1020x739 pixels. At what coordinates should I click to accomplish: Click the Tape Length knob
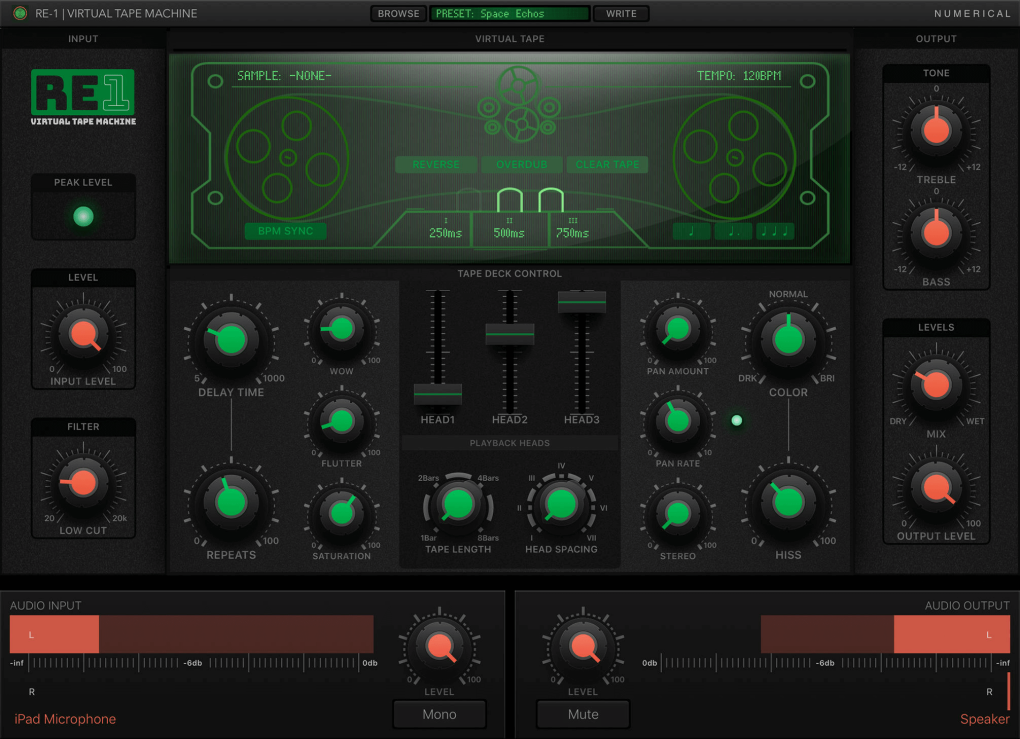[458, 504]
